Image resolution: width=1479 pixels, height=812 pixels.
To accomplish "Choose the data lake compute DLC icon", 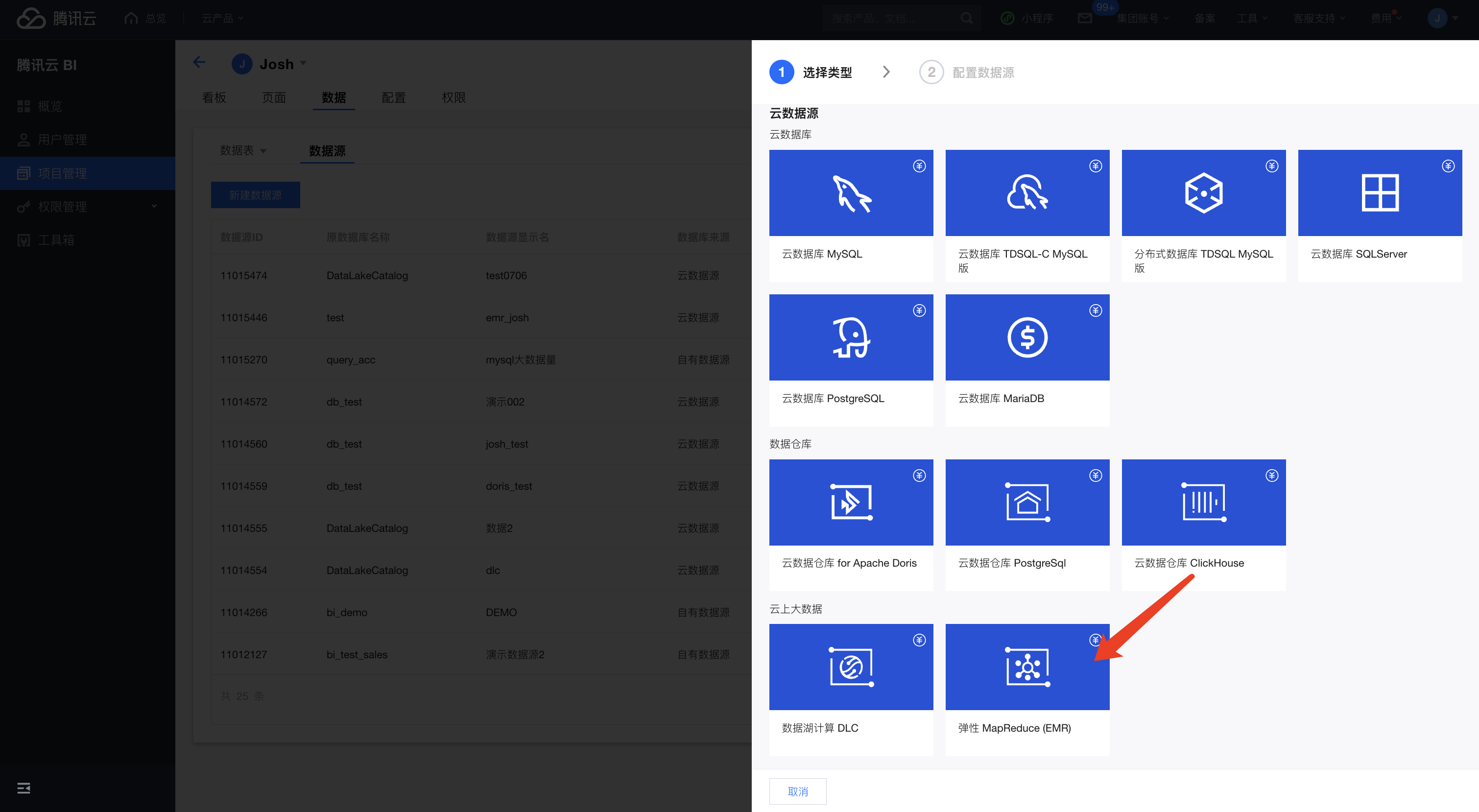I will point(851,667).
